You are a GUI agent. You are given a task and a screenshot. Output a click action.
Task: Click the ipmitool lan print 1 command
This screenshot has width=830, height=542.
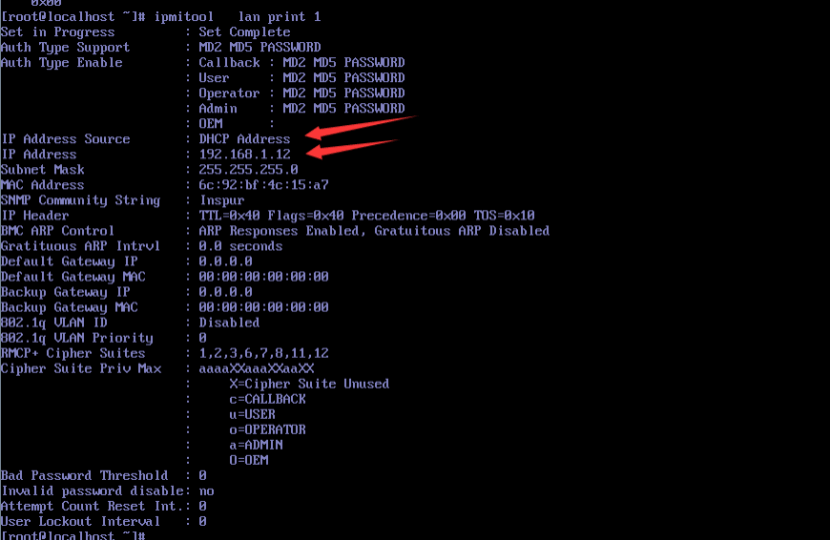(x=237, y=17)
